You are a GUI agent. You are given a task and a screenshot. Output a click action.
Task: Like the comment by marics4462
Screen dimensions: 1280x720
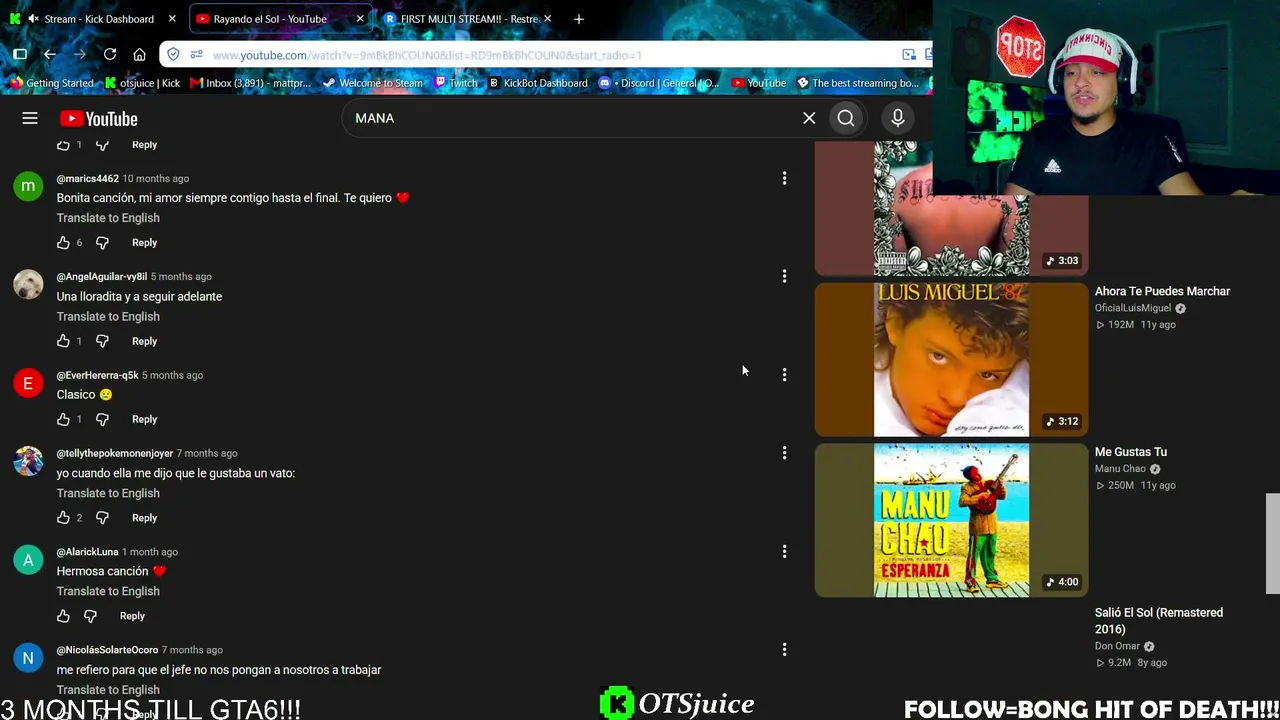point(63,243)
